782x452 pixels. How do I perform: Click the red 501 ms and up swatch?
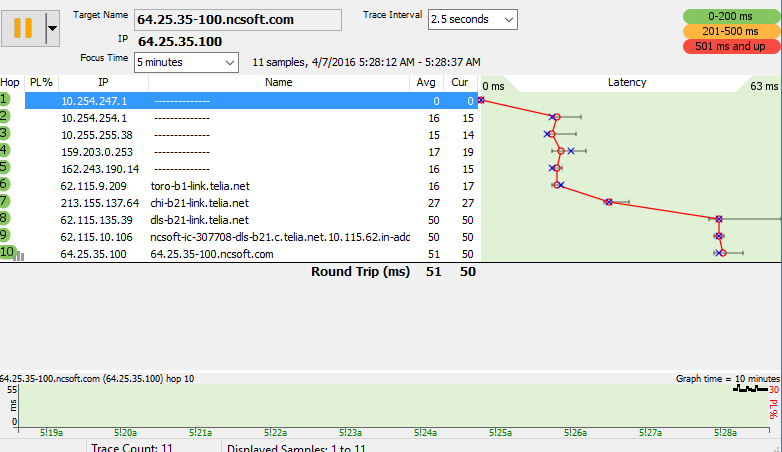pos(731,46)
